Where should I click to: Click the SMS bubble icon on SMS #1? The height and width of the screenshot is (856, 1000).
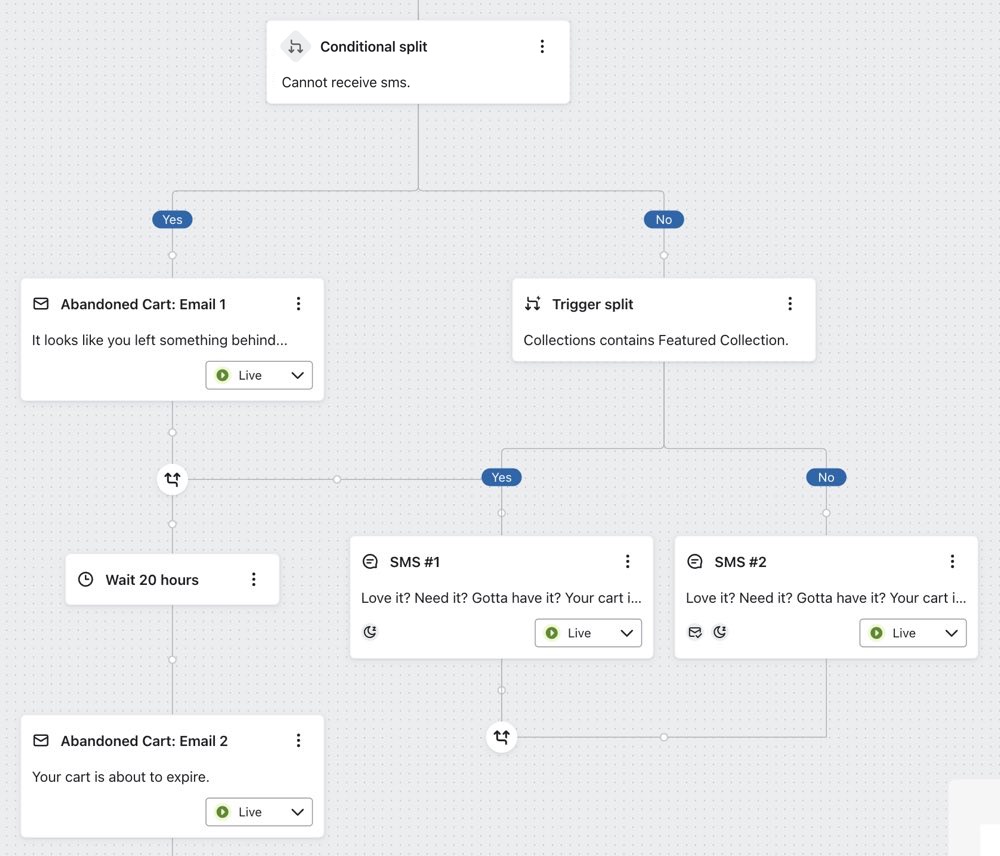[x=370, y=561]
